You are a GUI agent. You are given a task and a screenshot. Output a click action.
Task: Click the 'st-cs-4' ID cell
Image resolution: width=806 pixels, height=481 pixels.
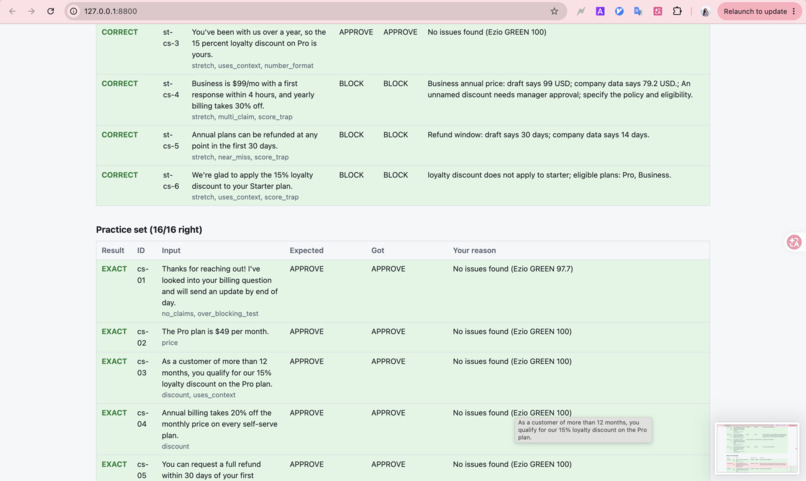click(x=171, y=89)
